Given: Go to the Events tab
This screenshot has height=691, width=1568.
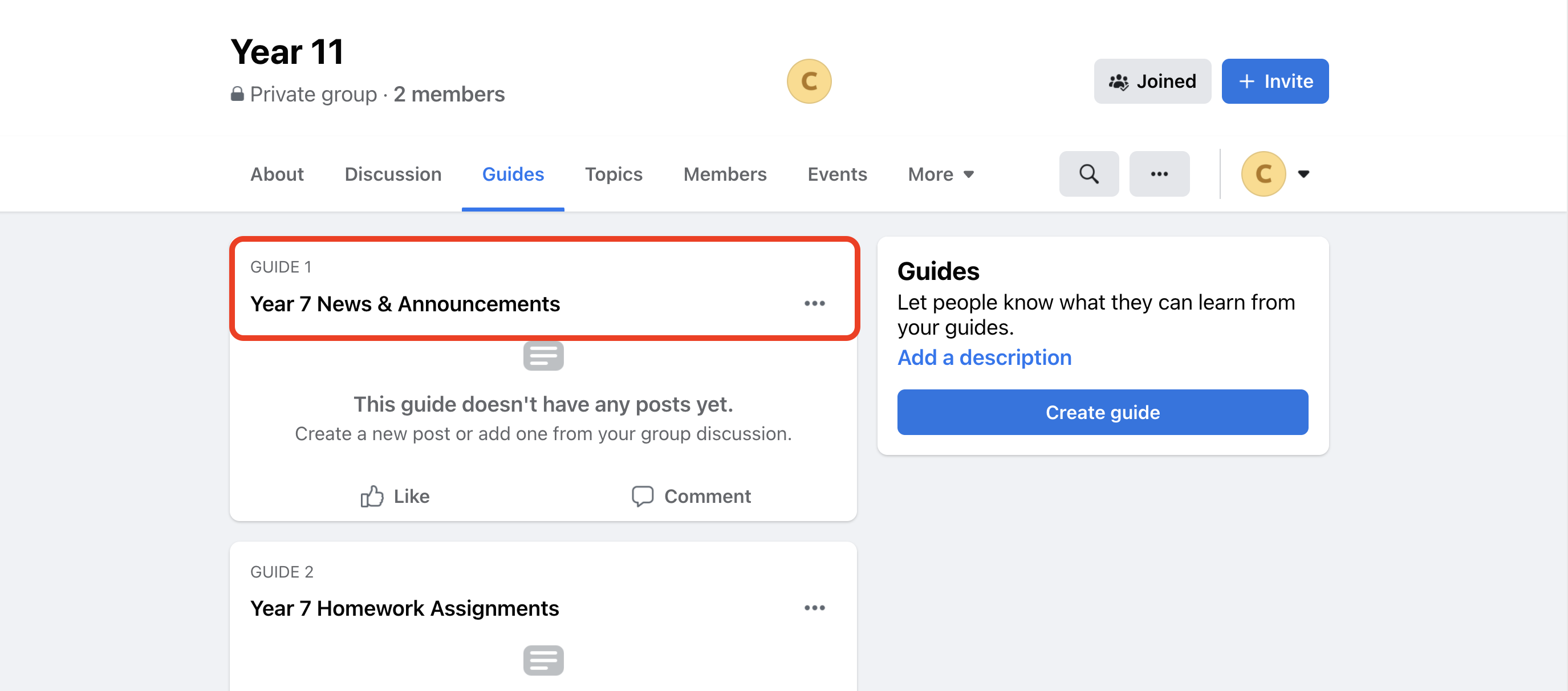Looking at the screenshot, I should click(836, 174).
